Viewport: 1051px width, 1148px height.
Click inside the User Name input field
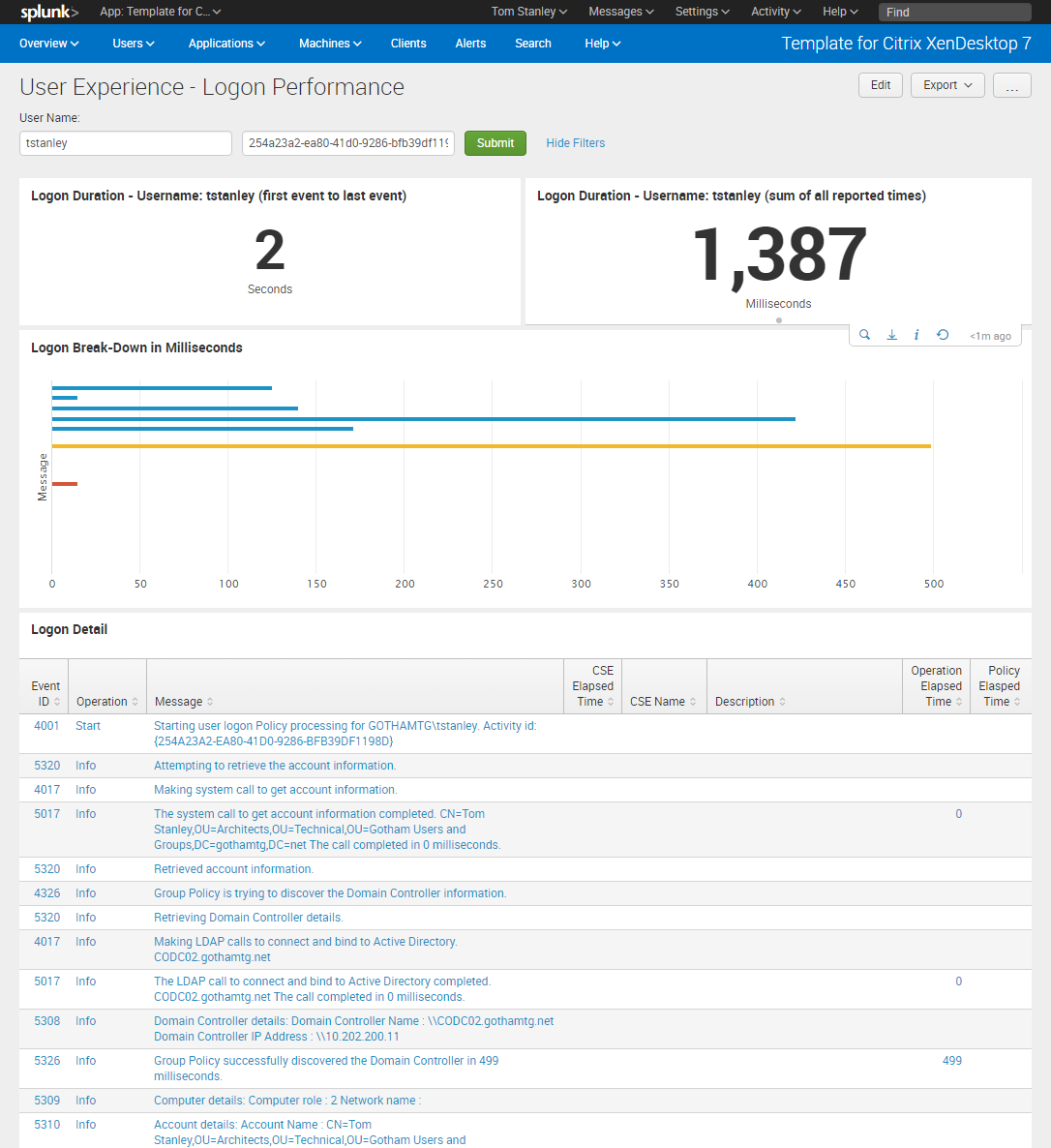125,142
